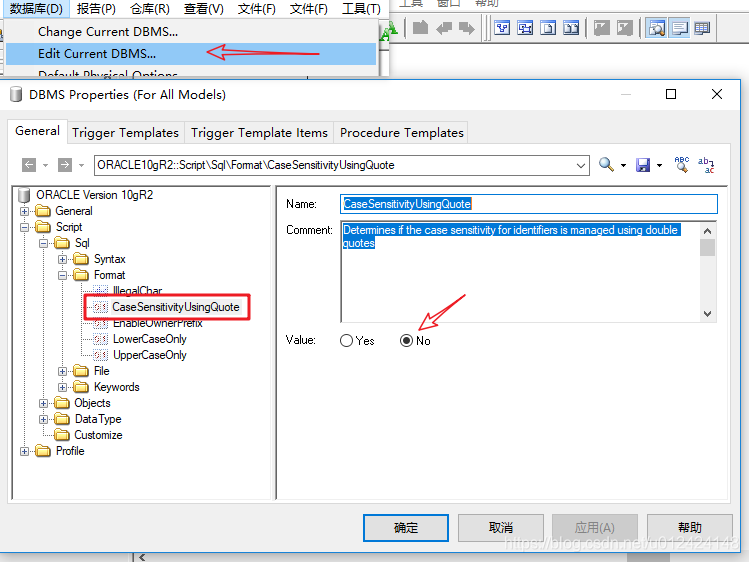The width and height of the screenshot is (749, 562).
Task: Expand the General folder node
Action: coord(24,211)
